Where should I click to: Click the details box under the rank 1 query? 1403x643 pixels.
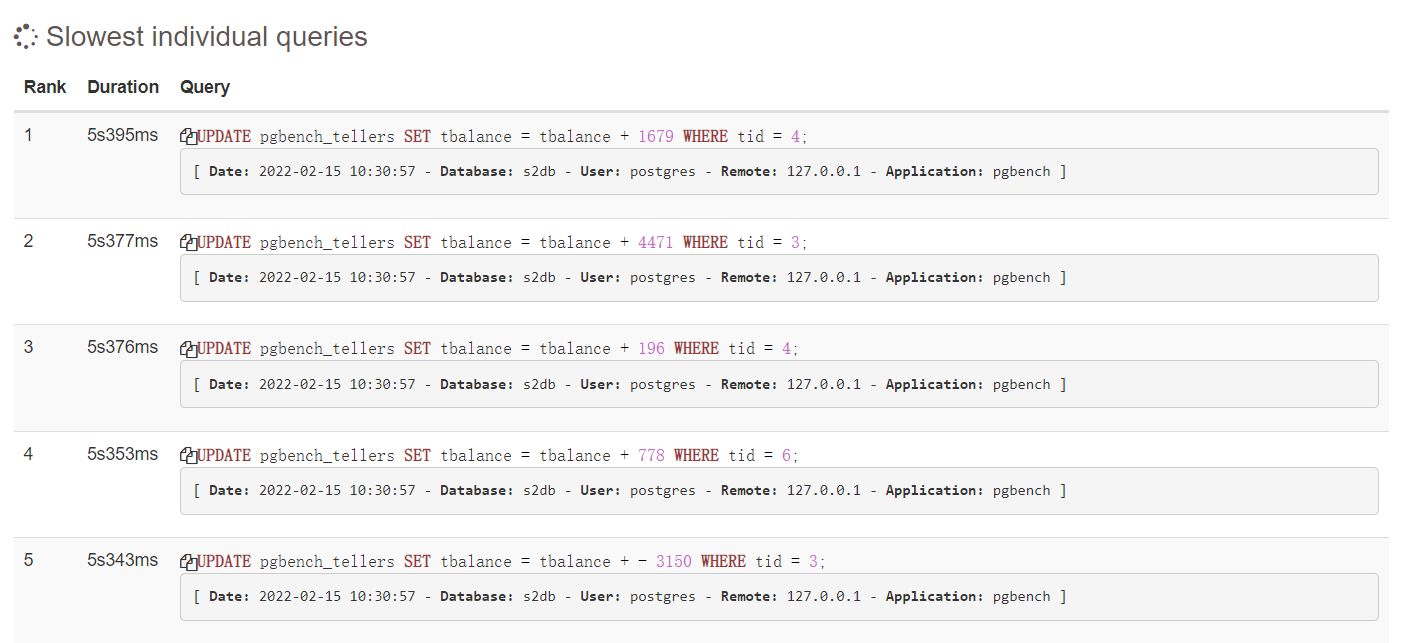[x=779, y=171]
